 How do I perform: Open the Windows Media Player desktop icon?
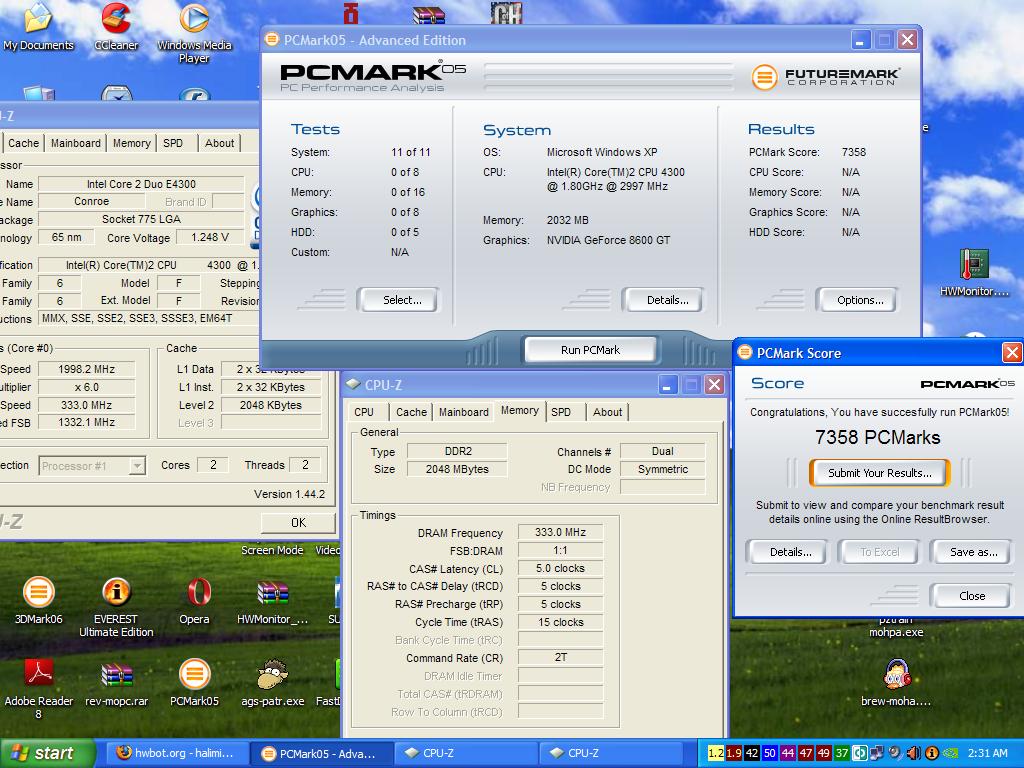(x=194, y=31)
